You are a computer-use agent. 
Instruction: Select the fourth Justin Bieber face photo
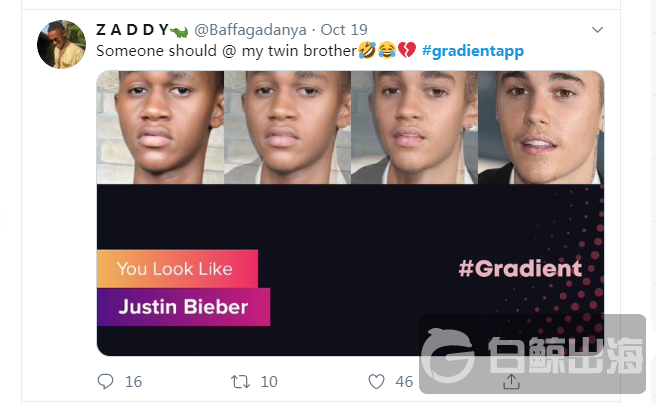pyautogui.click(x=541, y=128)
